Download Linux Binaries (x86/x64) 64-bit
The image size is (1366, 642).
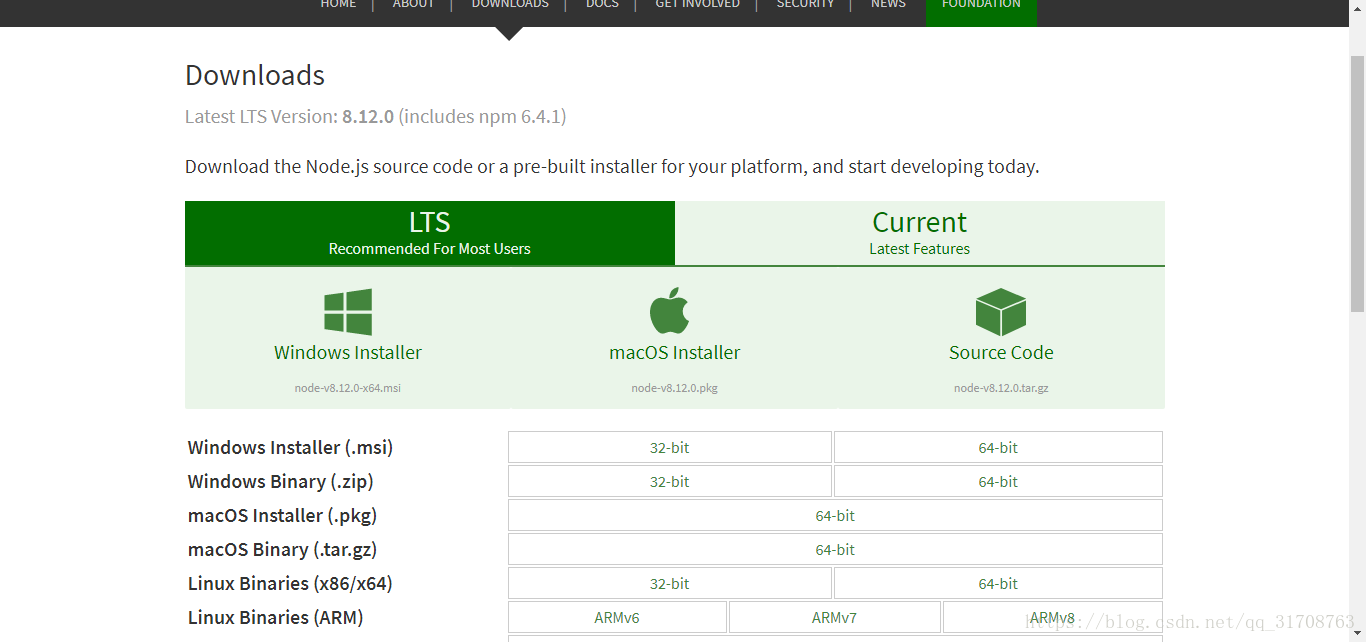pyautogui.click(x=998, y=583)
